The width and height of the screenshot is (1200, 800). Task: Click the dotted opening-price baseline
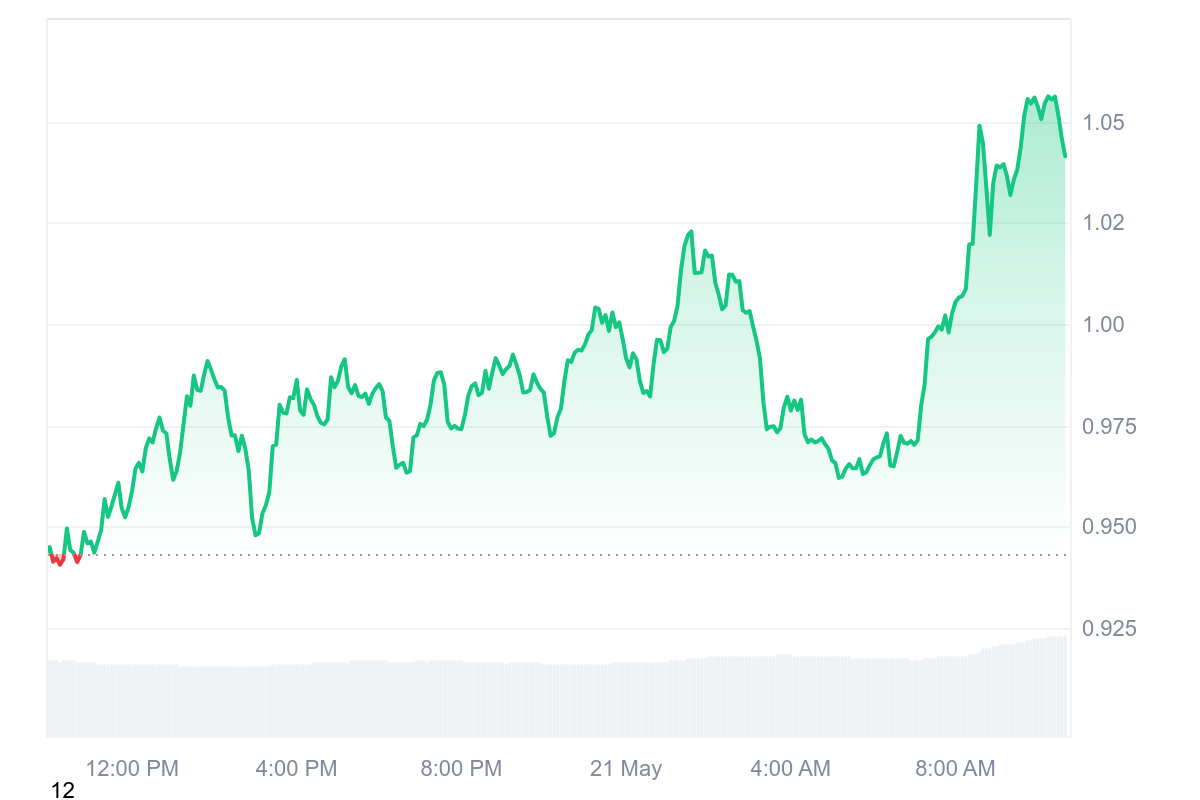pos(560,554)
